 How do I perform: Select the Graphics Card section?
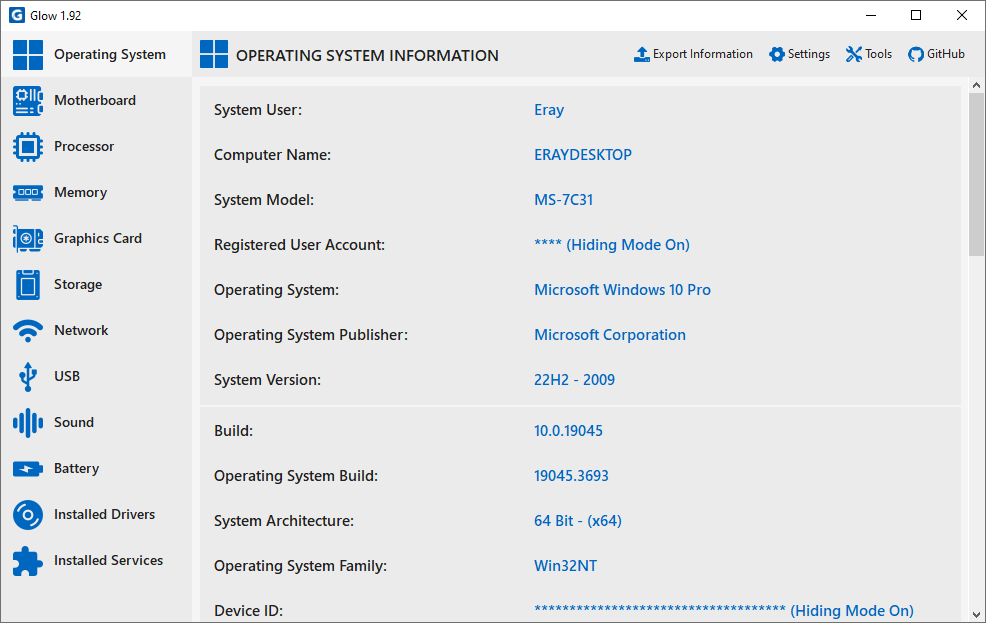(x=96, y=238)
